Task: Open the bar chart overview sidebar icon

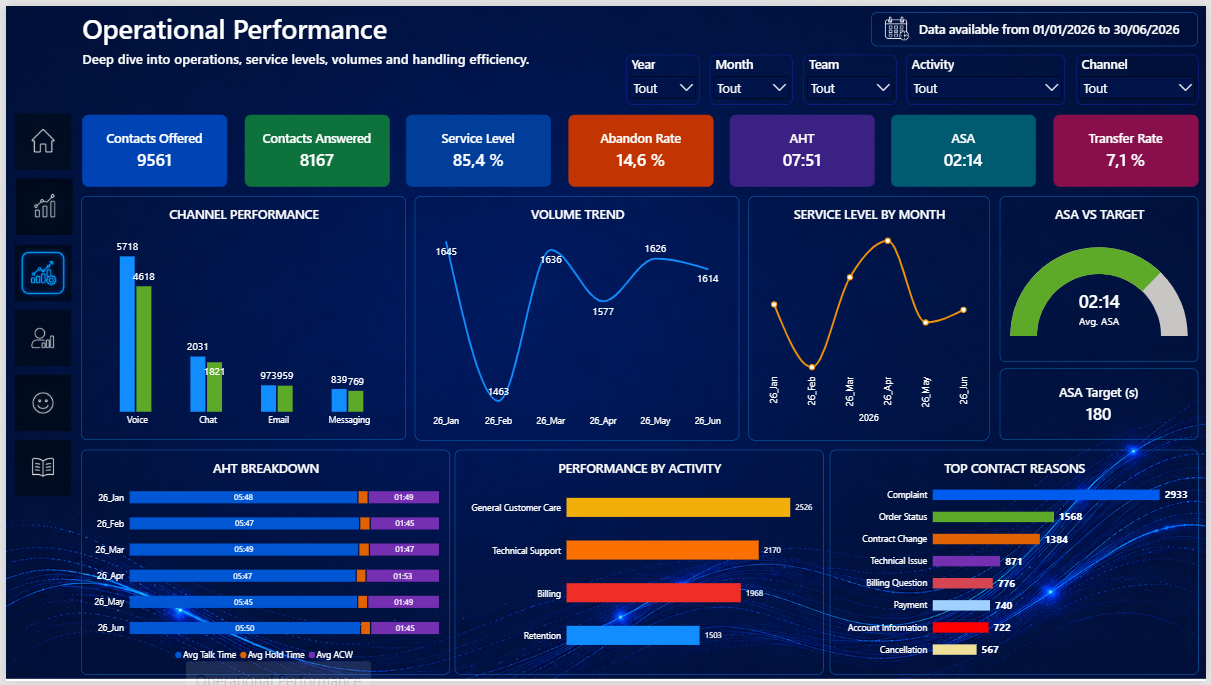Action: tap(43, 207)
